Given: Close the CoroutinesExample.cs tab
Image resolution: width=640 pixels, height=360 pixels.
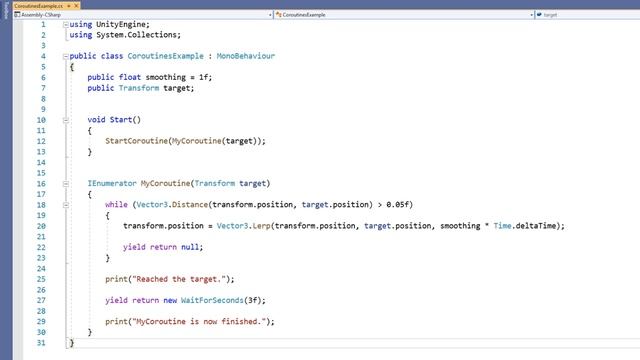Looking at the screenshot, I should (x=76, y=6).
